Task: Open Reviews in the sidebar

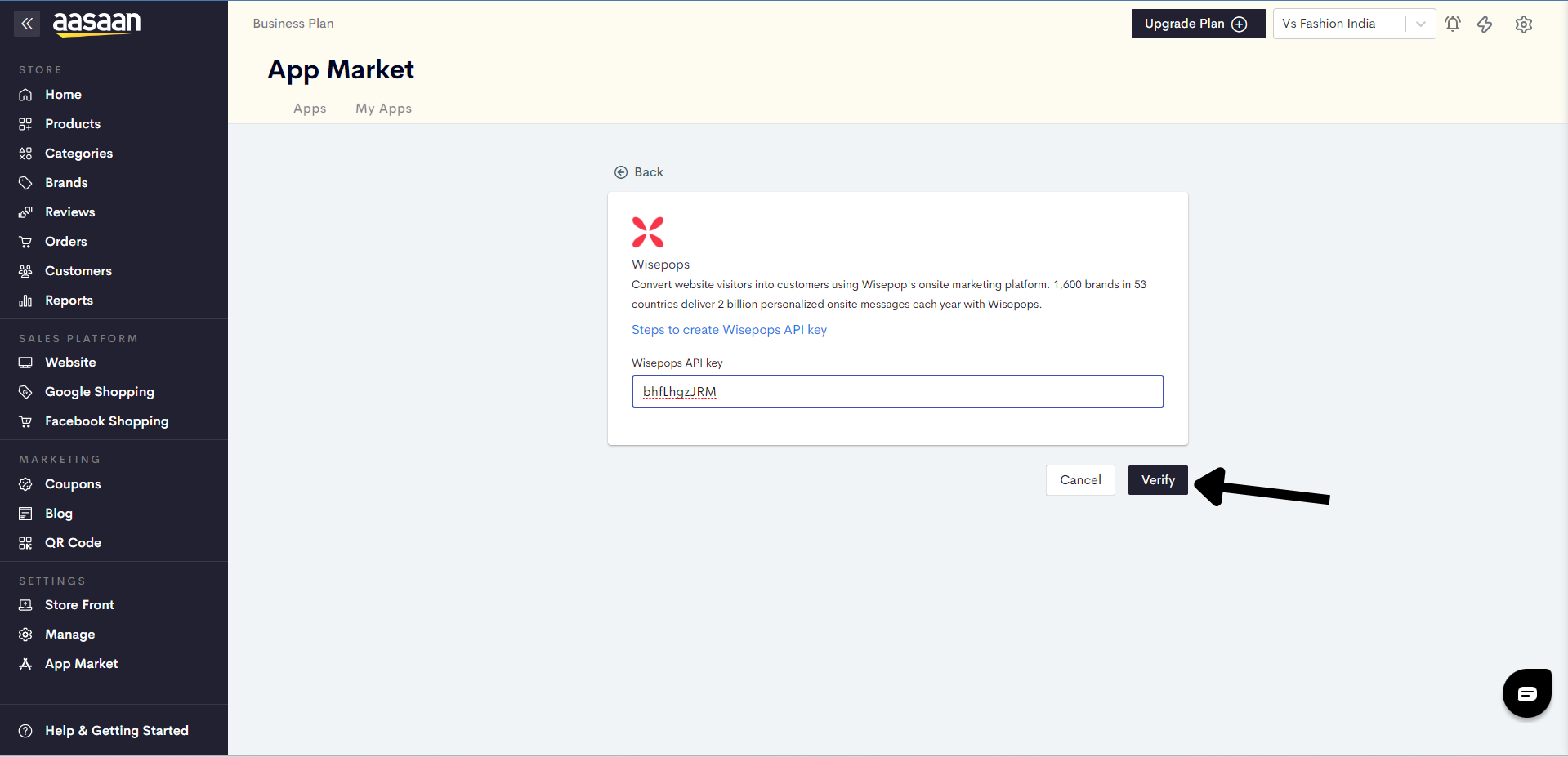Action: (70, 212)
